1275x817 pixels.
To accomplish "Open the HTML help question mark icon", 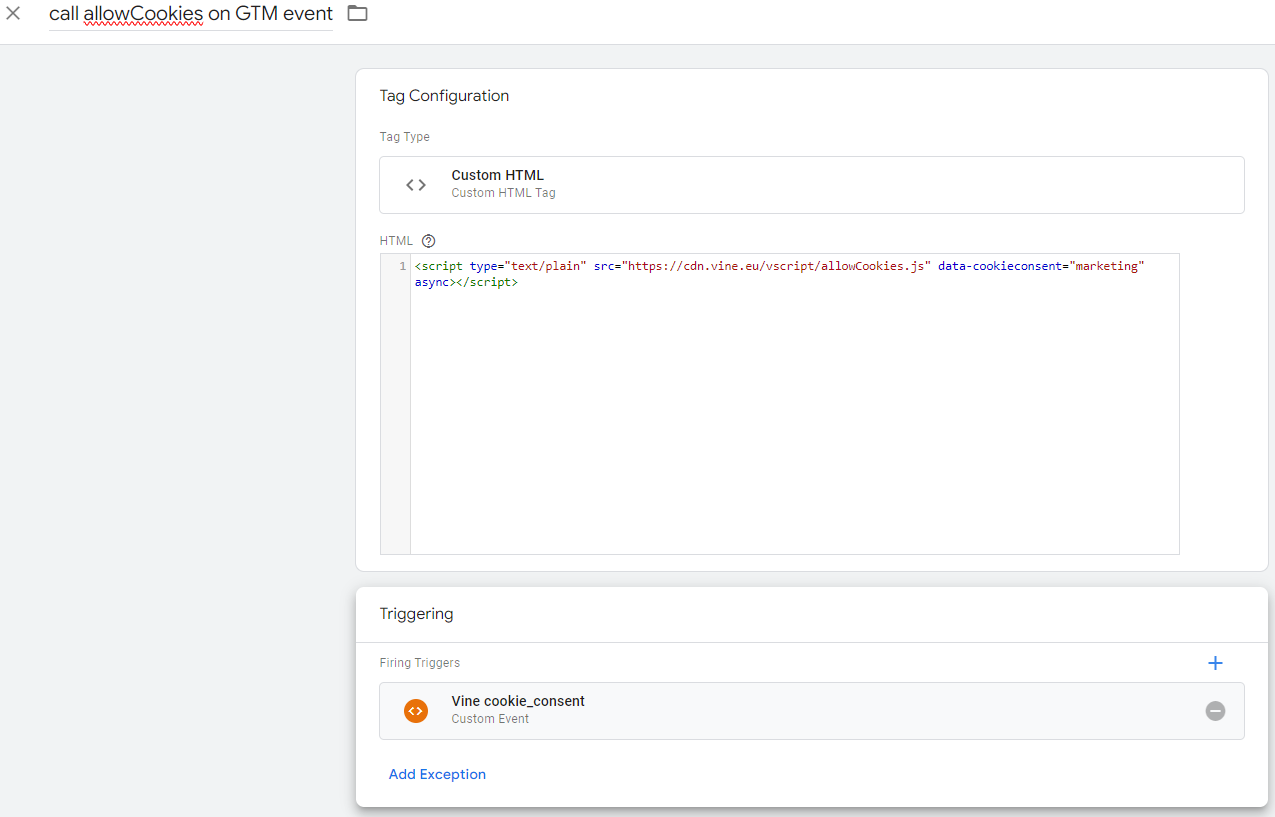I will coord(429,241).
